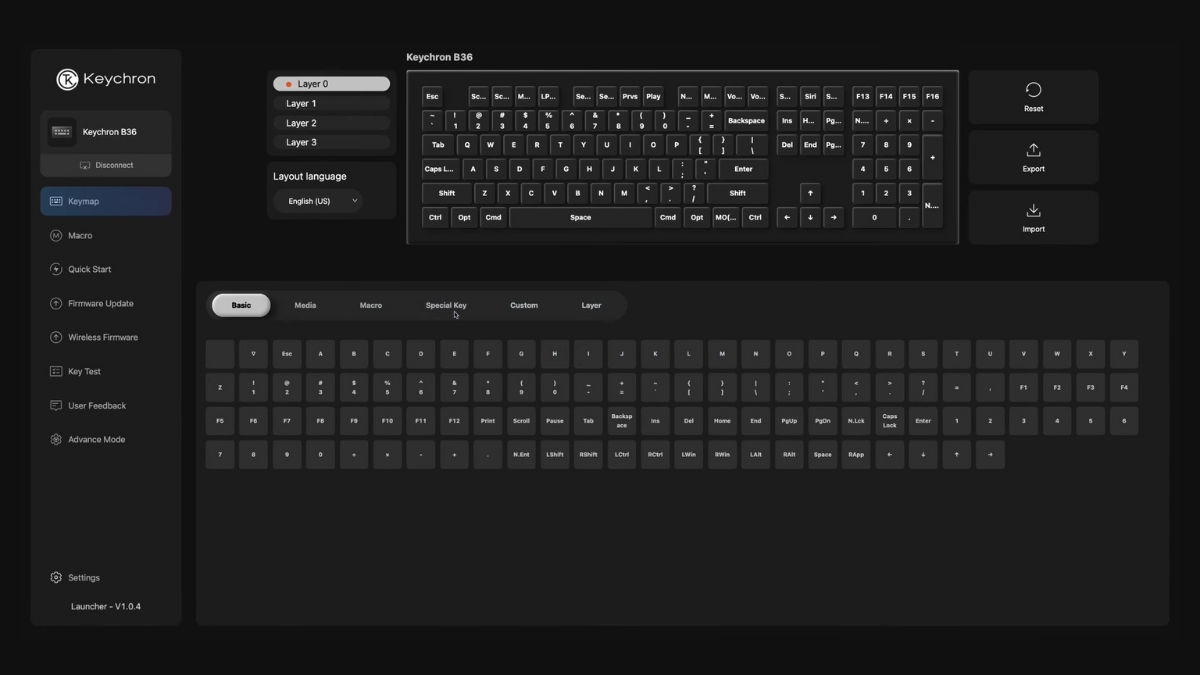Select Space bar on keyboard layout

580,217
